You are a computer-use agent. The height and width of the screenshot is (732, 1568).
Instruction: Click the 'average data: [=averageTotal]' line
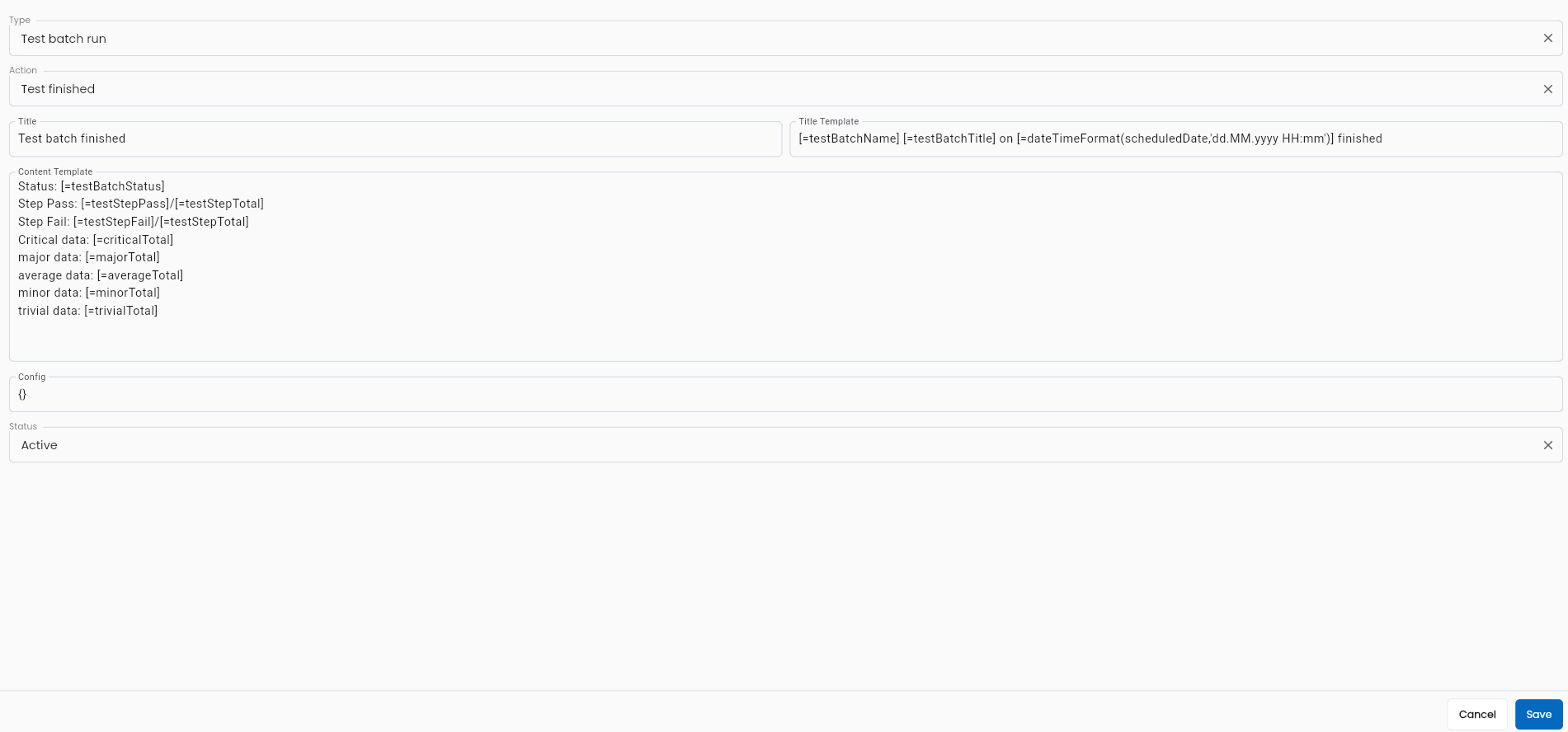point(101,275)
